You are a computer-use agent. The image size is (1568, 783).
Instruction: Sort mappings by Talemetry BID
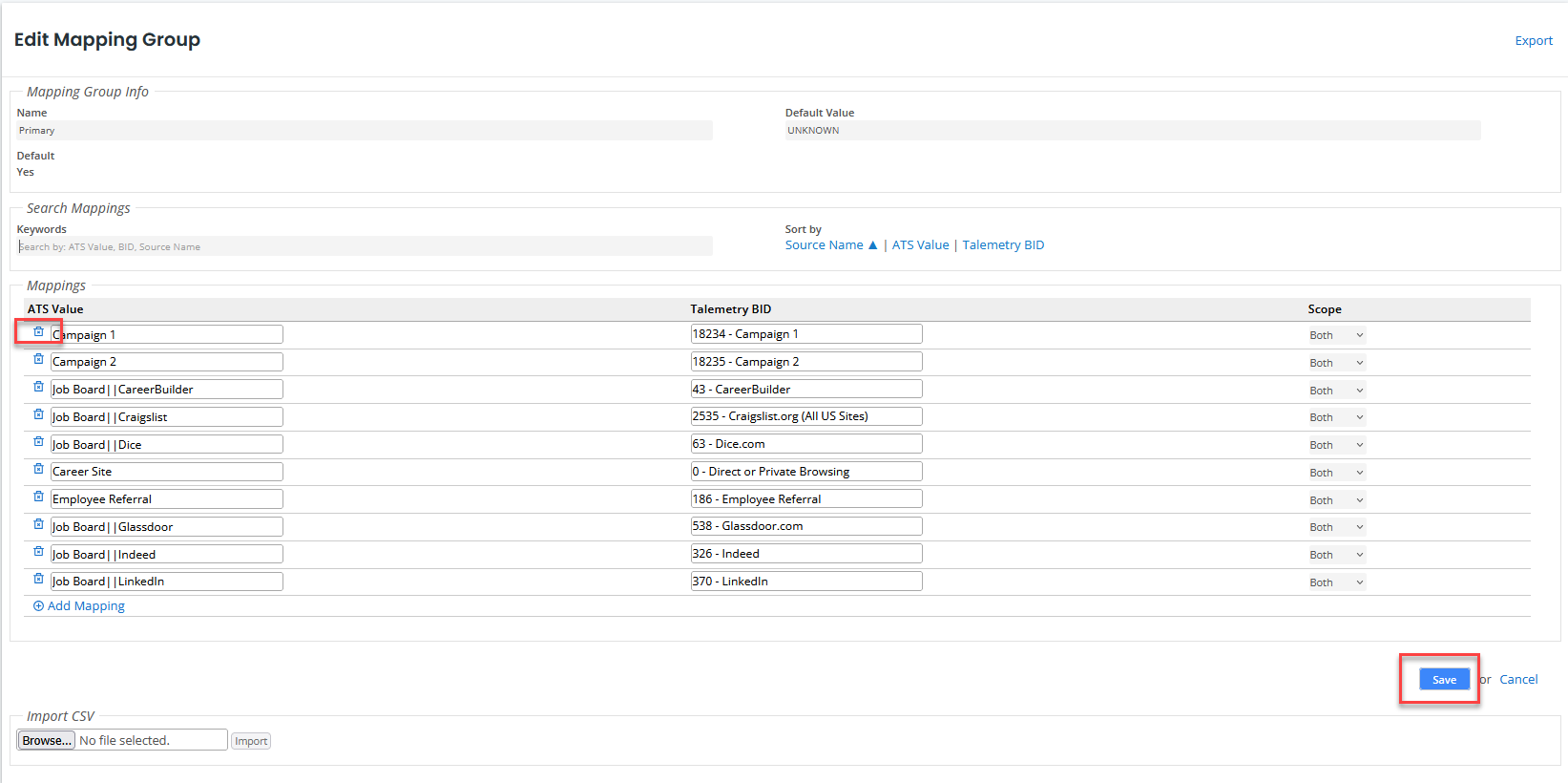click(1003, 245)
